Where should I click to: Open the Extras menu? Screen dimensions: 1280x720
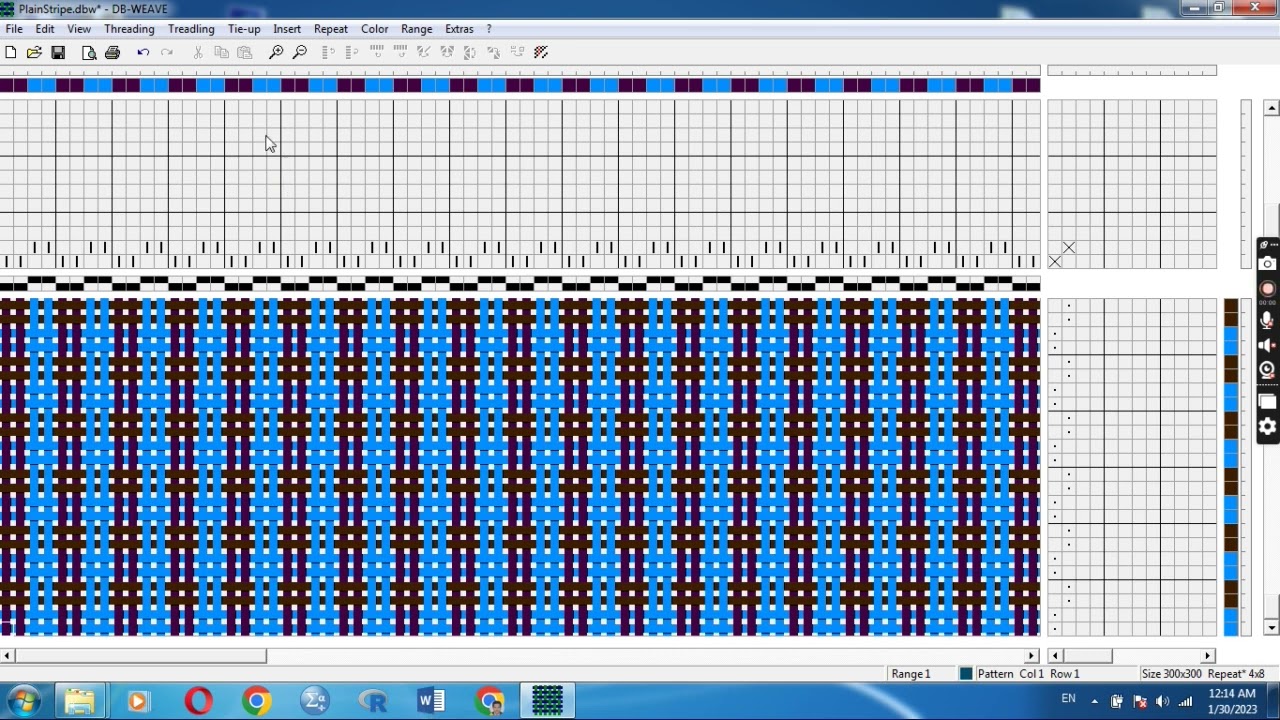click(459, 29)
